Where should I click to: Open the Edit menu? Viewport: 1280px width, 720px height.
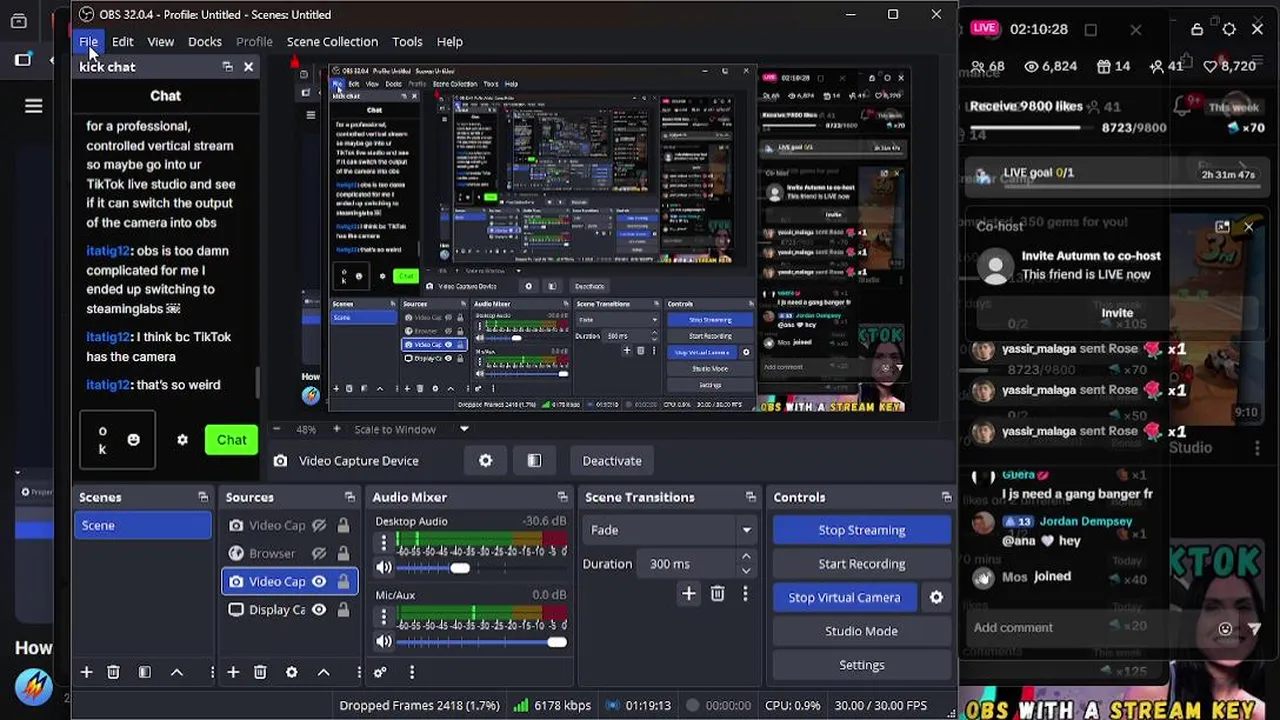click(122, 42)
